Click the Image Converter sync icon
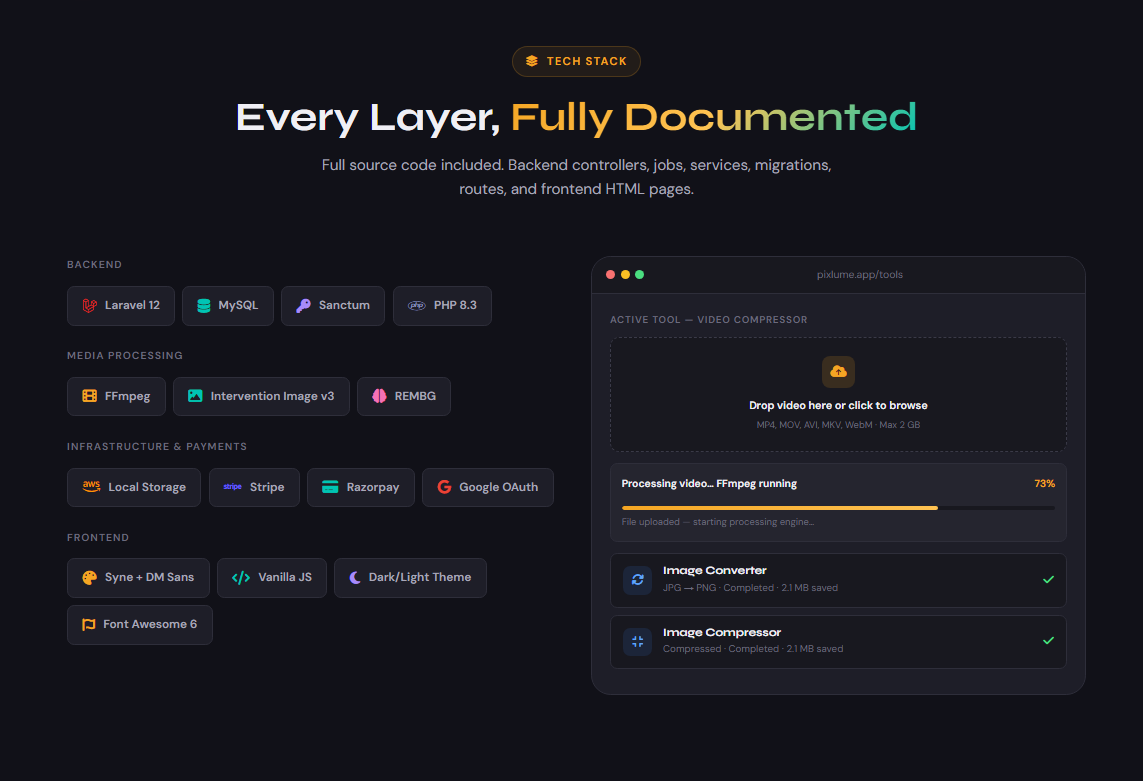The image size is (1143, 781). tap(637, 580)
